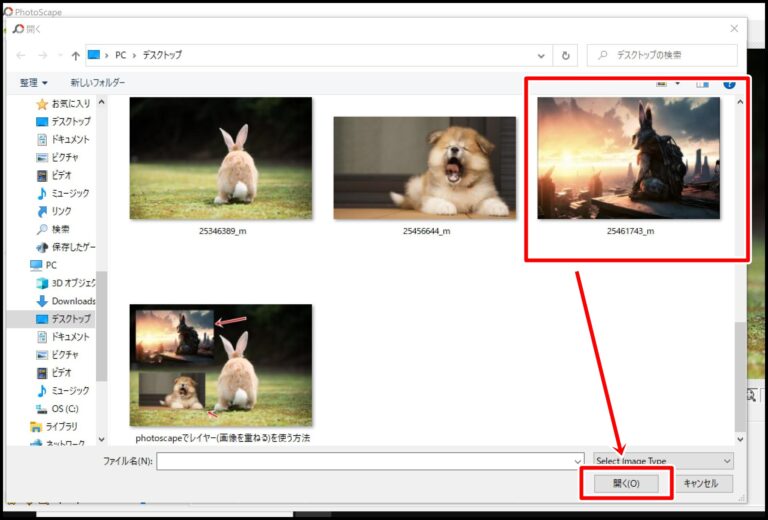The image size is (768, 520).
Task: Open the Select Image Type dropdown
Action: click(x=663, y=461)
